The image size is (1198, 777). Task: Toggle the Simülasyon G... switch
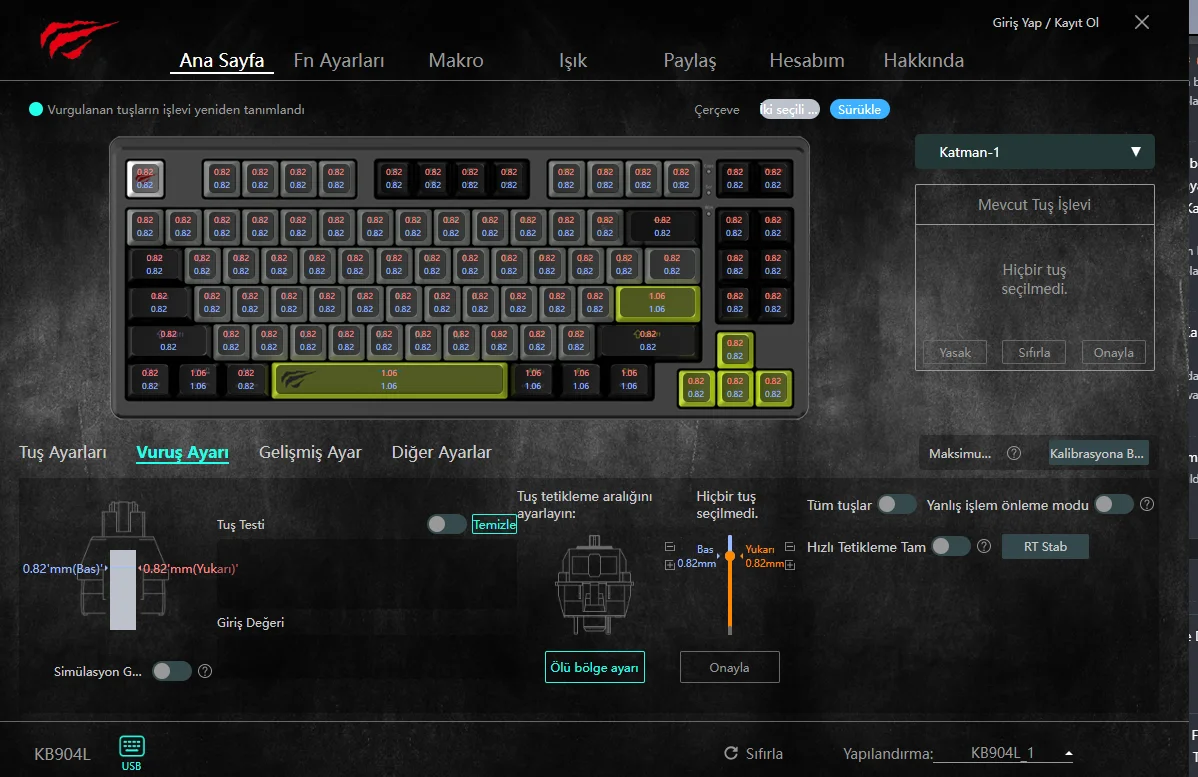172,671
